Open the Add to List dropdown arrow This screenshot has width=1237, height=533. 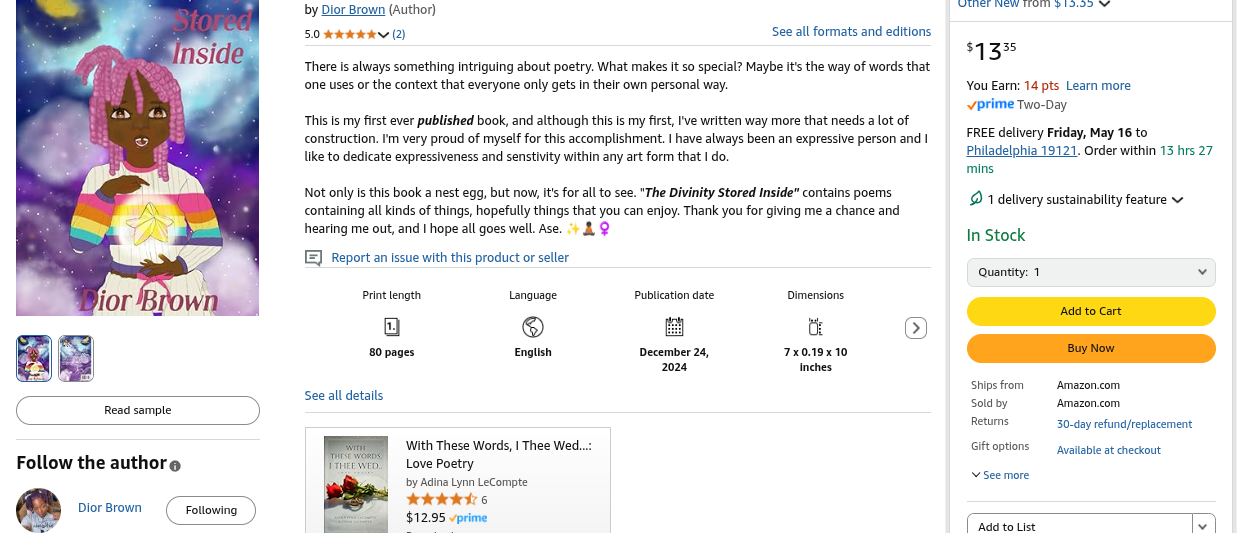pos(1204,526)
